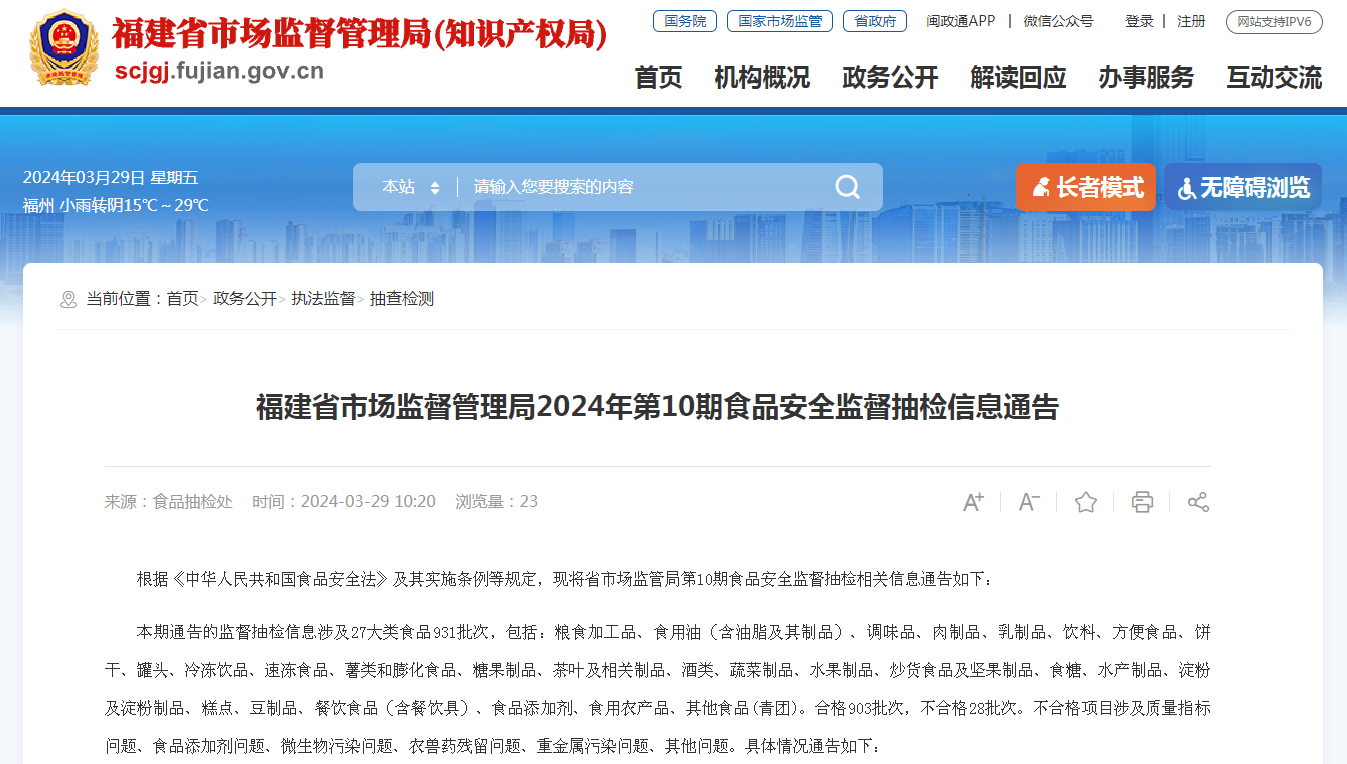Print the notice via the printer icon
Viewport: 1347px width, 764px height.
click(1141, 501)
